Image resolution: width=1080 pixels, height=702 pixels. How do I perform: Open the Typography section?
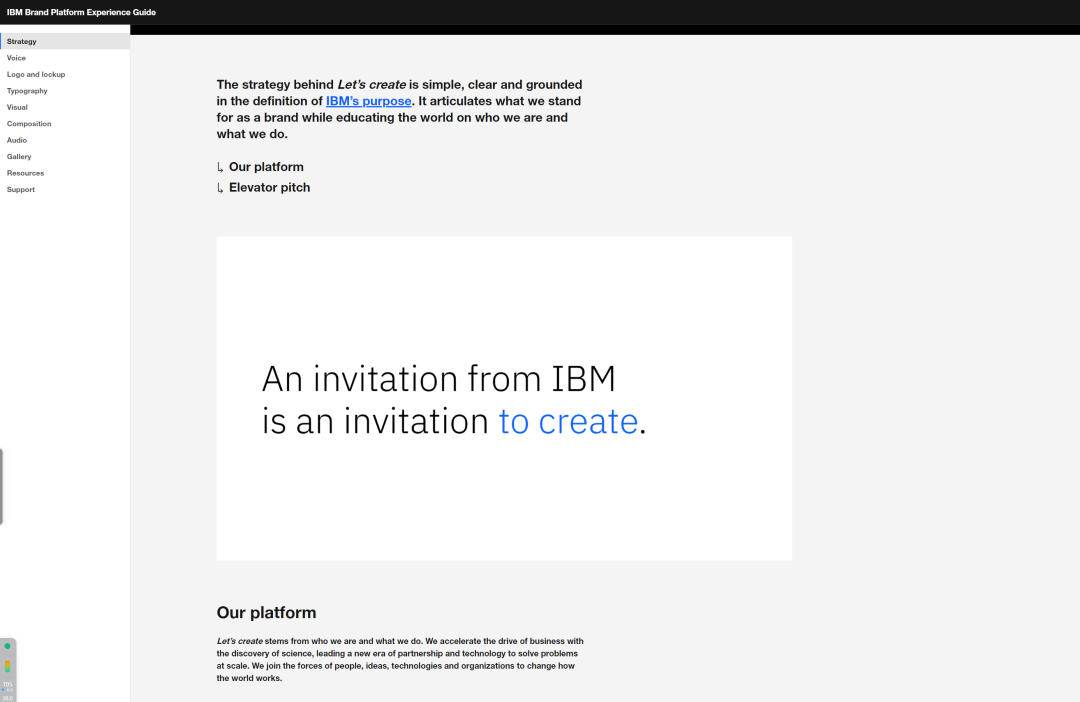click(65, 91)
